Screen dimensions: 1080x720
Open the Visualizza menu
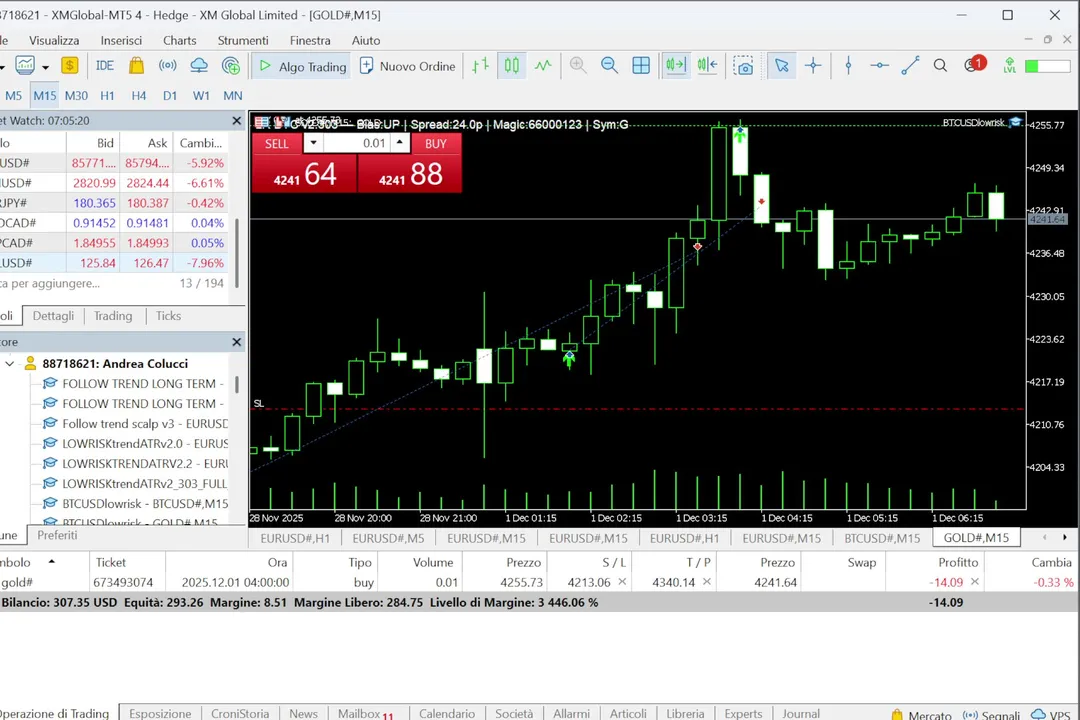[54, 41]
